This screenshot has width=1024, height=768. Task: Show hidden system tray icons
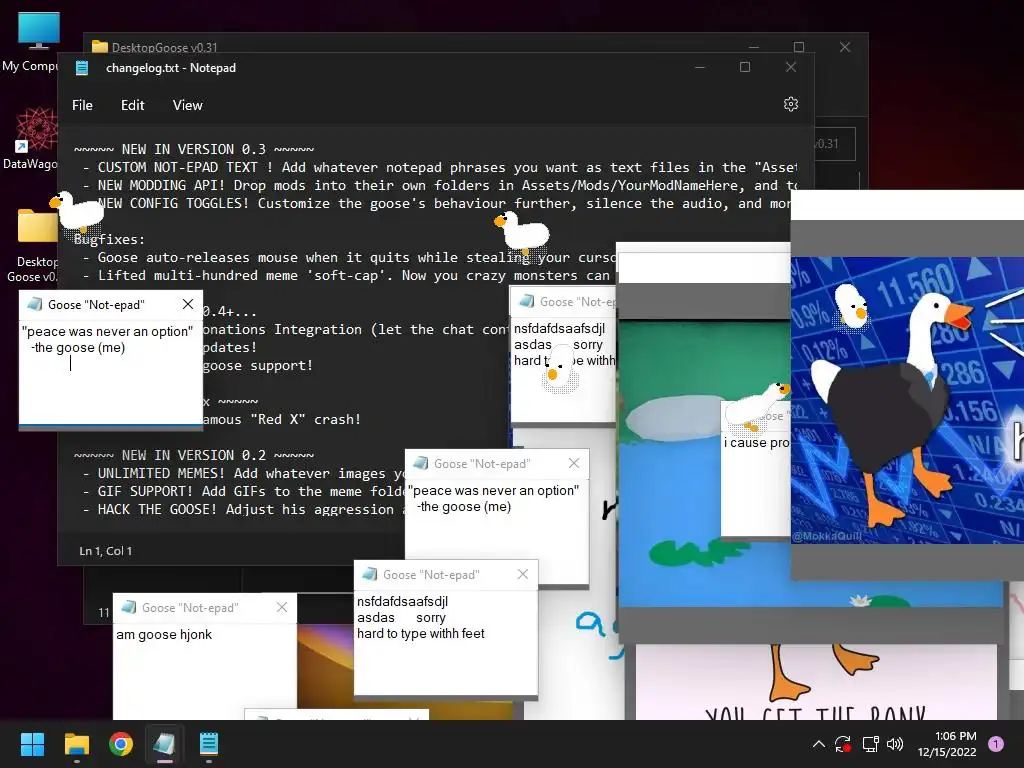pos(818,744)
